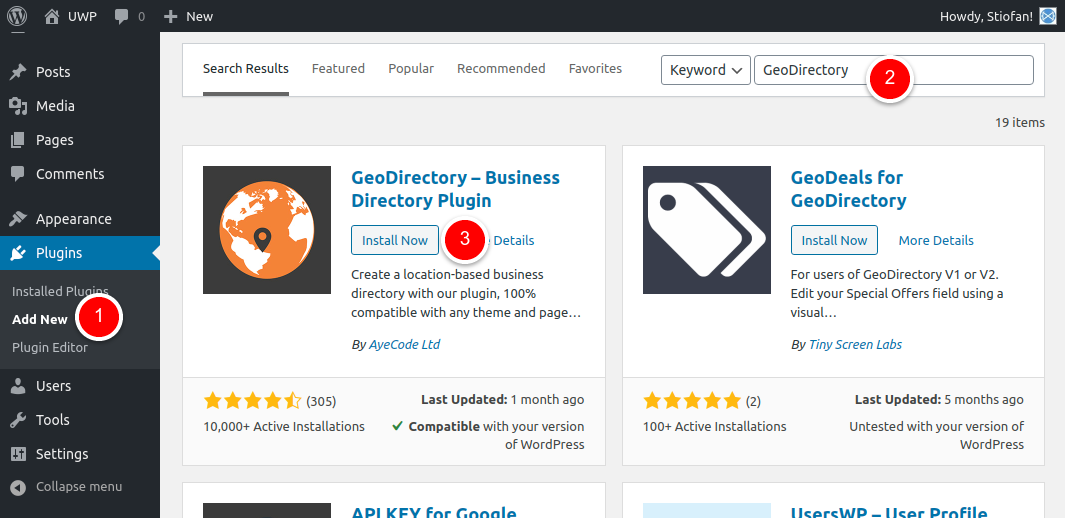Open the Appearance menu in sidebar
This screenshot has width=1065, height=518.
click(73, 219)
